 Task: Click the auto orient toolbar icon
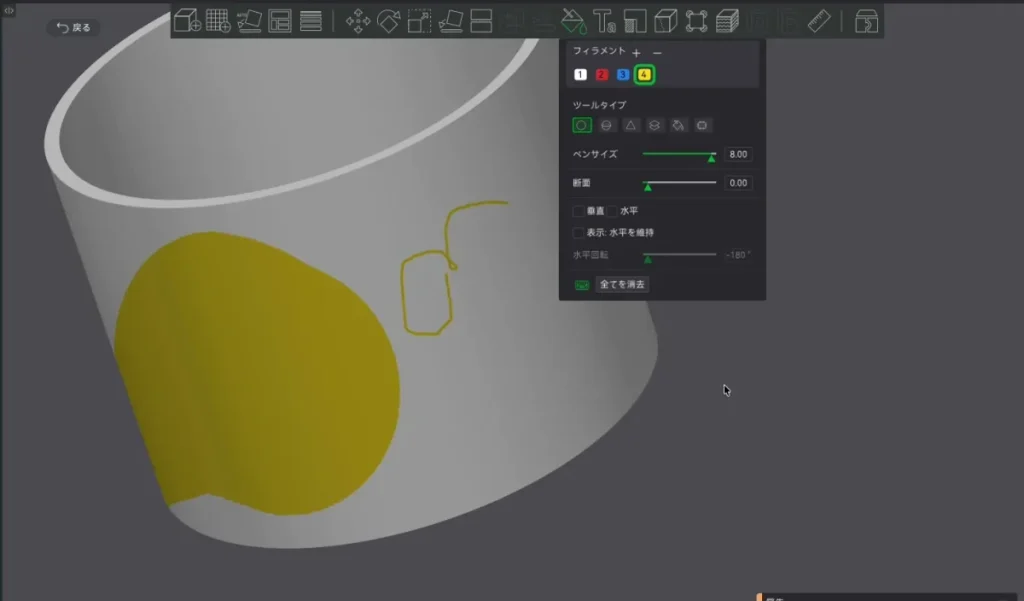tap(249, 21)
